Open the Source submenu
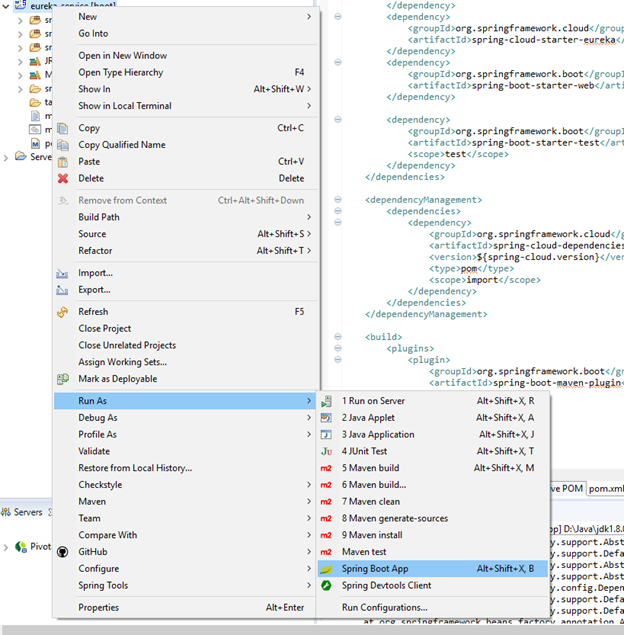 coord(186,234)
